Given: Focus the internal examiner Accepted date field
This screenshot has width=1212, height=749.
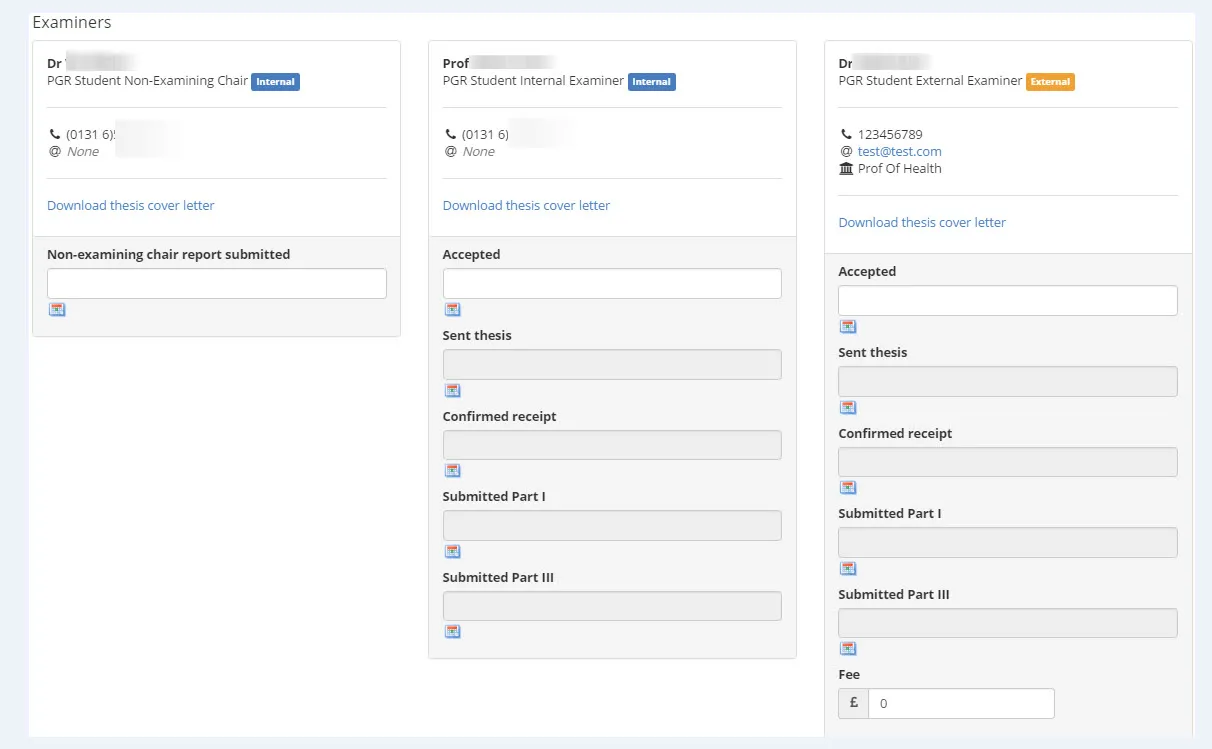Looking at the screenshot, I should [x=612, y=283].
